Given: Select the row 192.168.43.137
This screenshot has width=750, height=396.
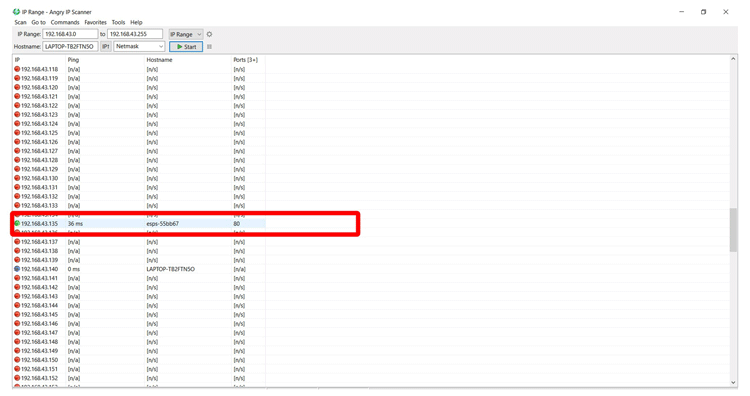Looking at the screenshot, I should click(139, 242).
